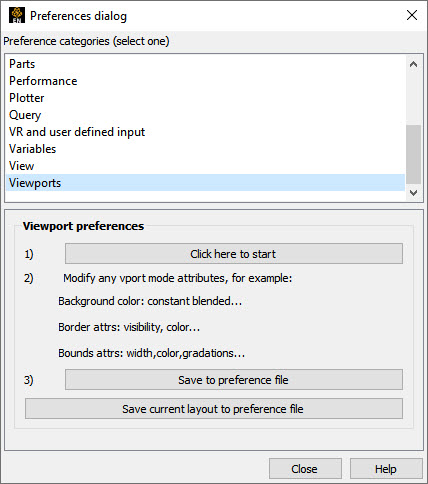The image size is (428, 484).
Task: Close the Preferences dialog window
Action: click(x=412, y=15)
